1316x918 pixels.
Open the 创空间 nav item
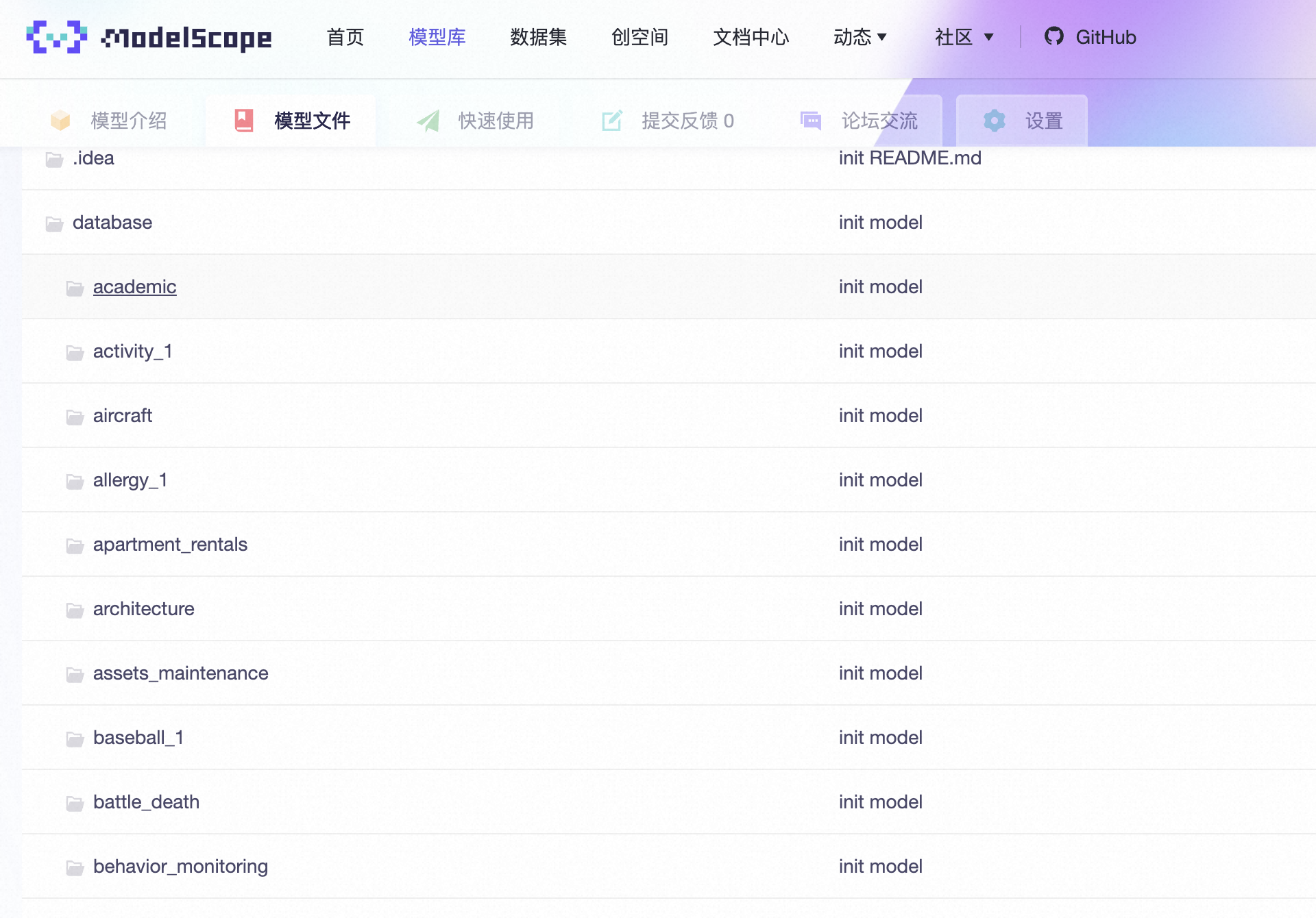[x=640, y=37]
